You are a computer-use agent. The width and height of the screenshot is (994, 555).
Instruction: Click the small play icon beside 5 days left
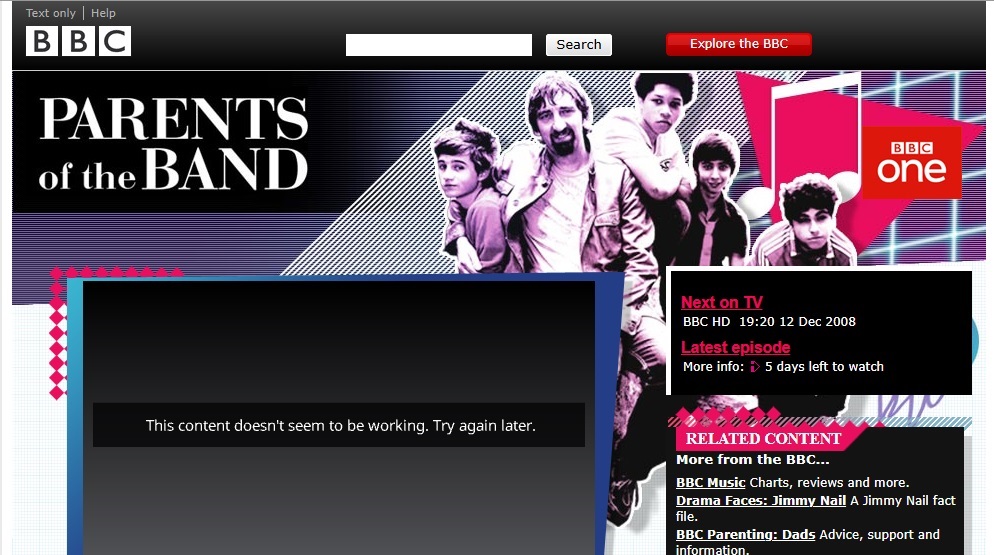pos(754,367)
